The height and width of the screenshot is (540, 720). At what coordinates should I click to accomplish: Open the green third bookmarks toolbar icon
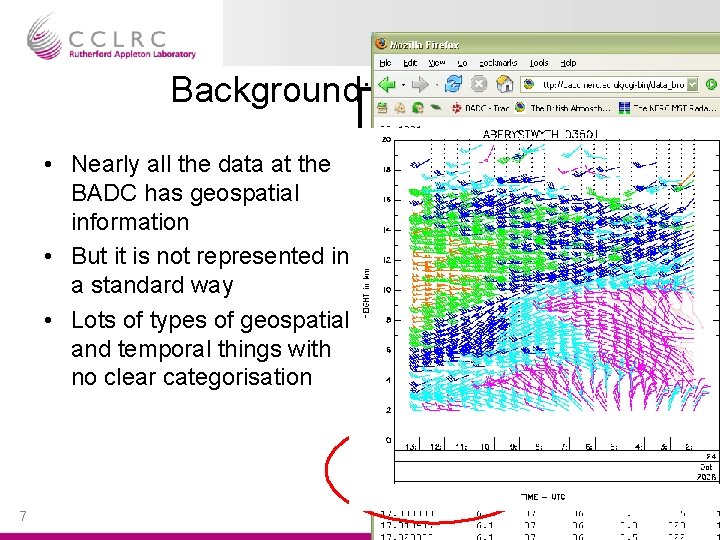(x=417, y=108)
